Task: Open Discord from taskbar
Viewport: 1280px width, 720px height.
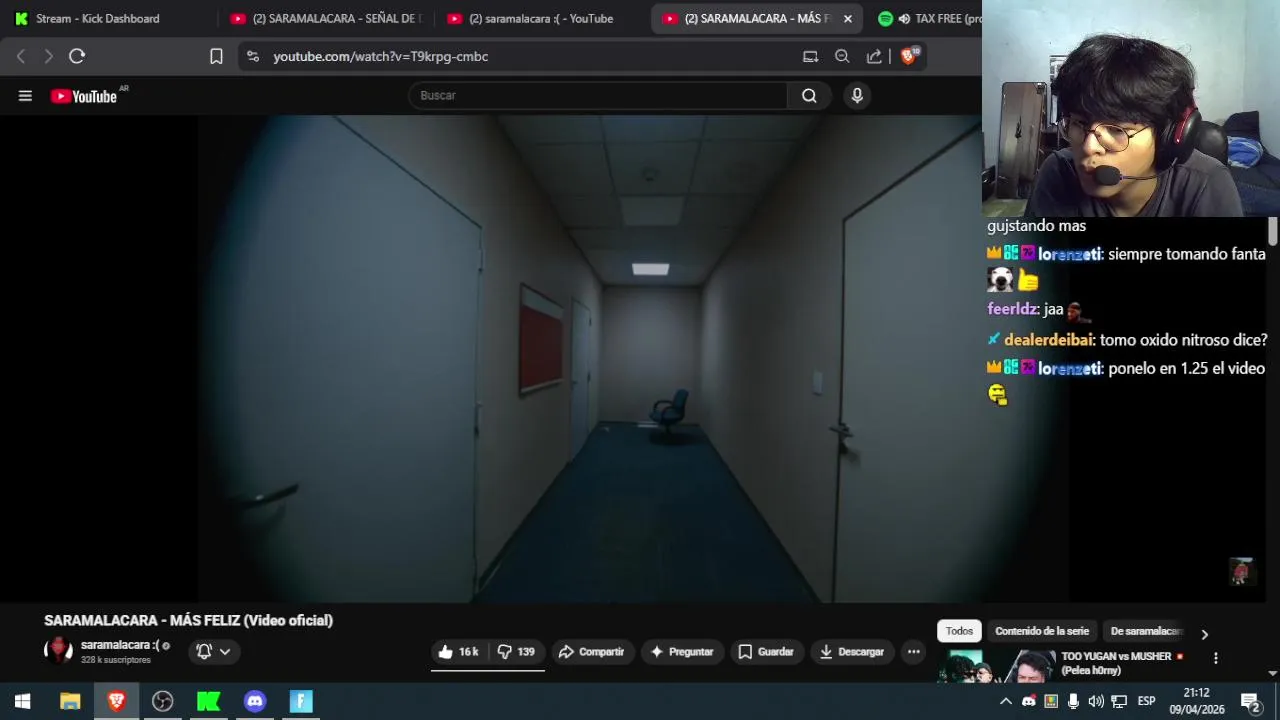Action: pyautogui.click(x=255, y=701)
